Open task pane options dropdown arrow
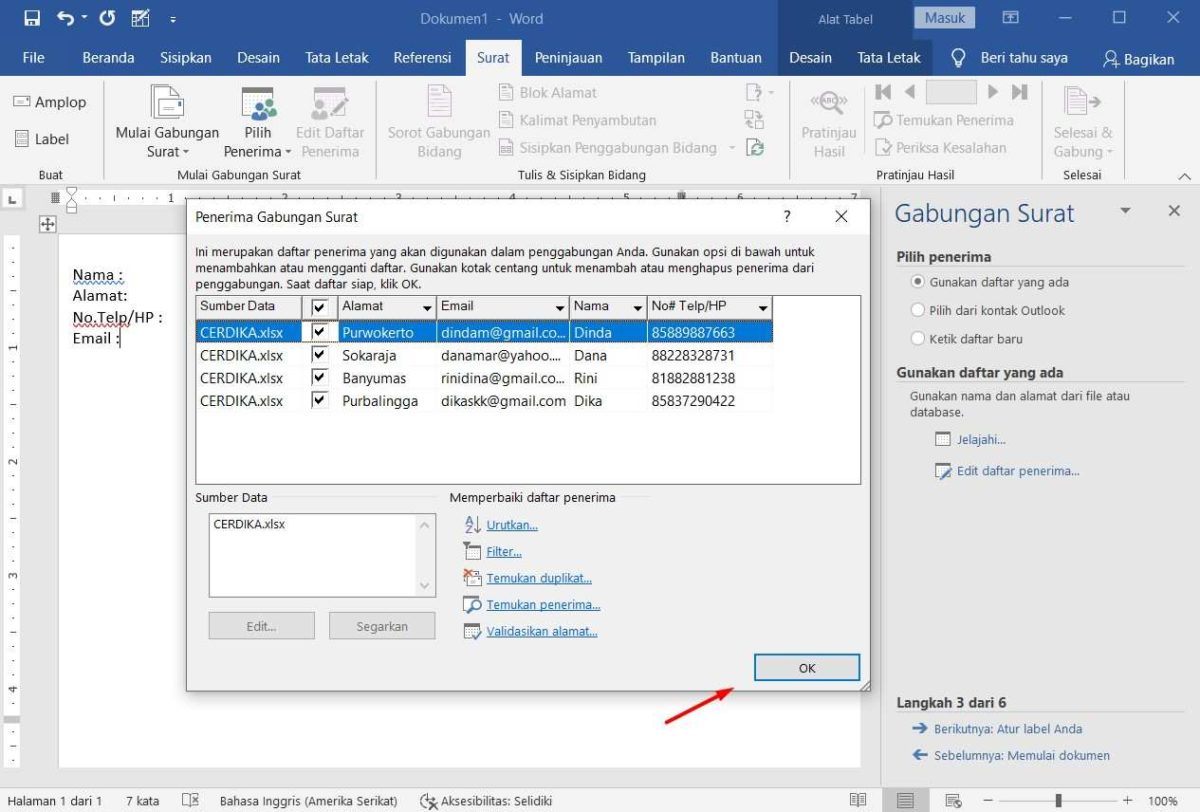 click(1125, 211)
